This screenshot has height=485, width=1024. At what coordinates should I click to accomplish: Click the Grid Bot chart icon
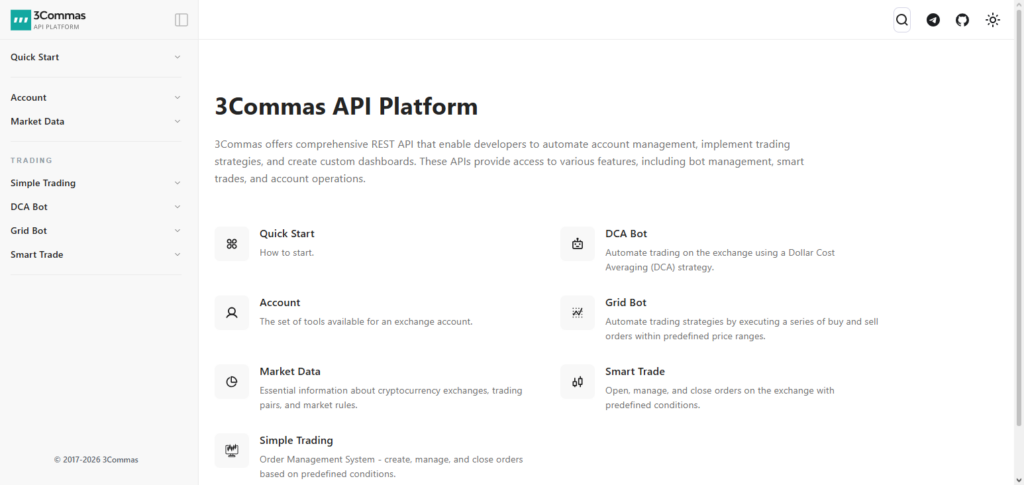[577, 313]
